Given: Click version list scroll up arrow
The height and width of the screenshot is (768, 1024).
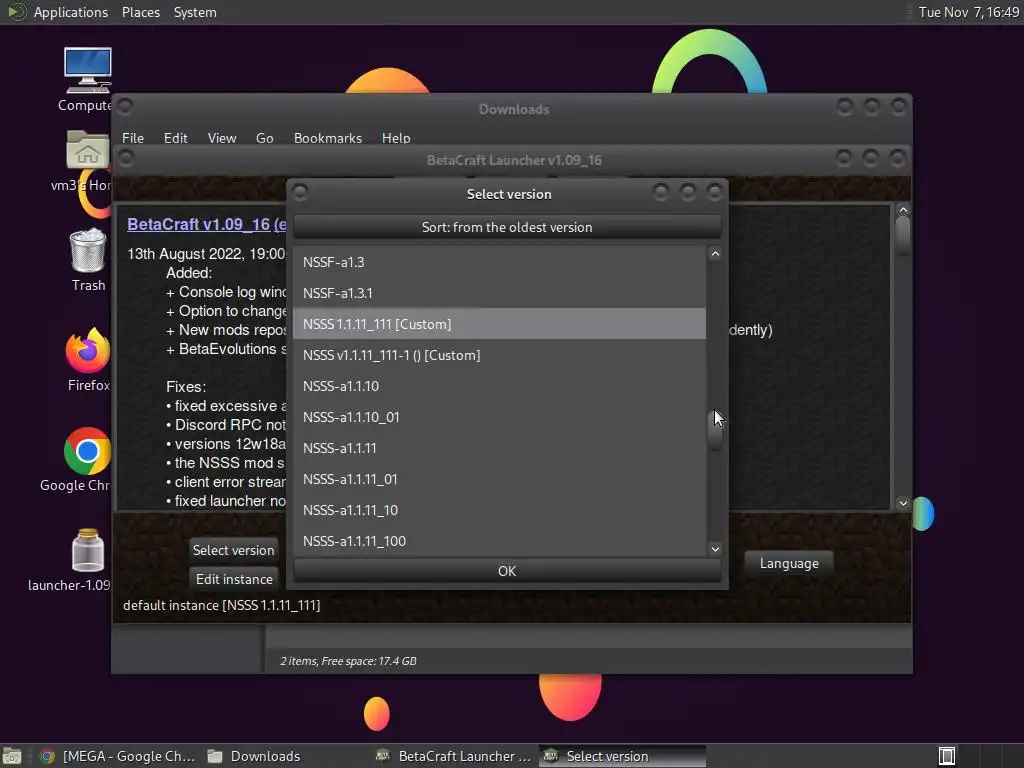Looking at the screenshot, I should coord(715,254).
